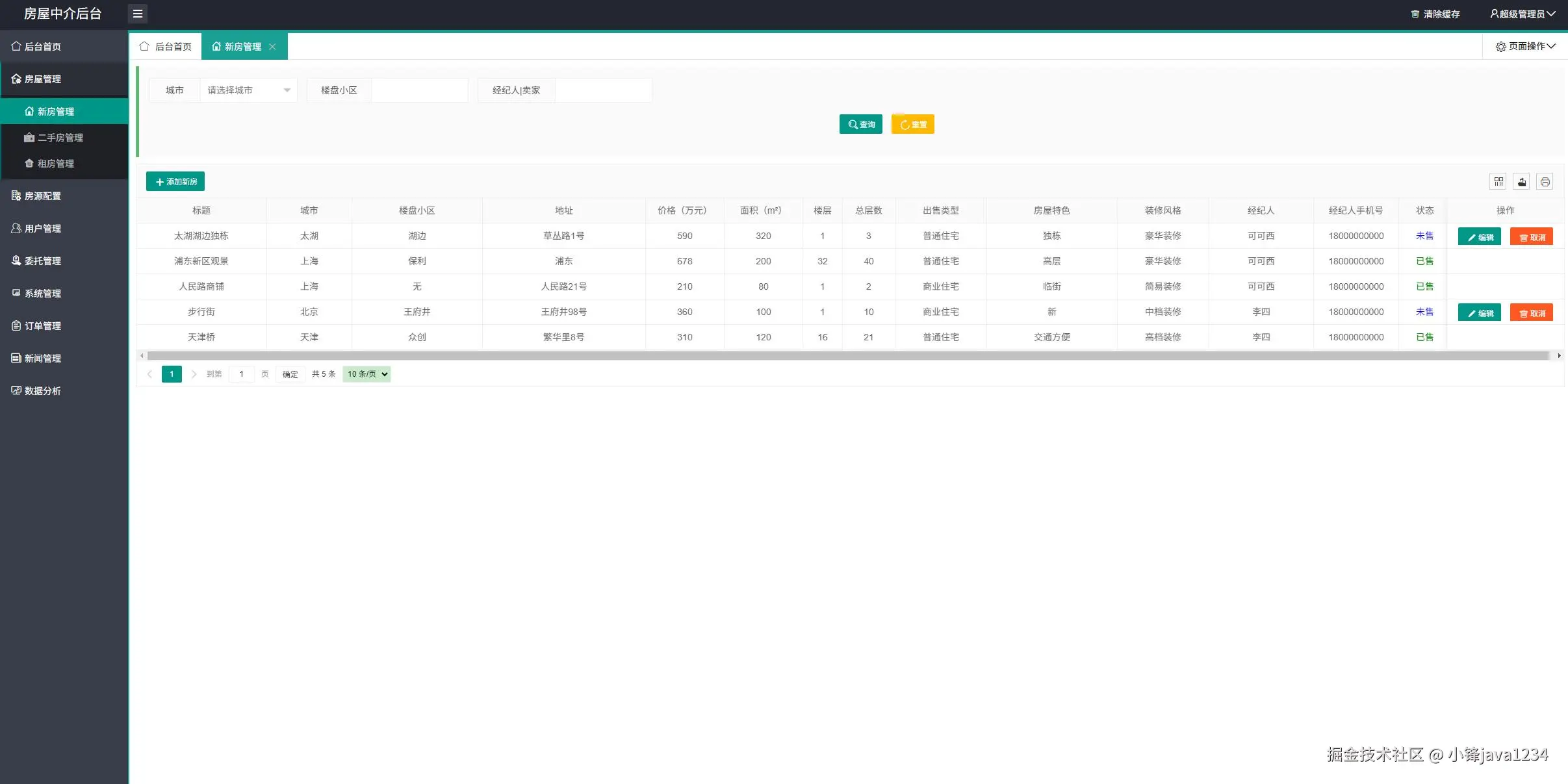Click the export table icon
1568x784 pixels.
[1521, 182]
